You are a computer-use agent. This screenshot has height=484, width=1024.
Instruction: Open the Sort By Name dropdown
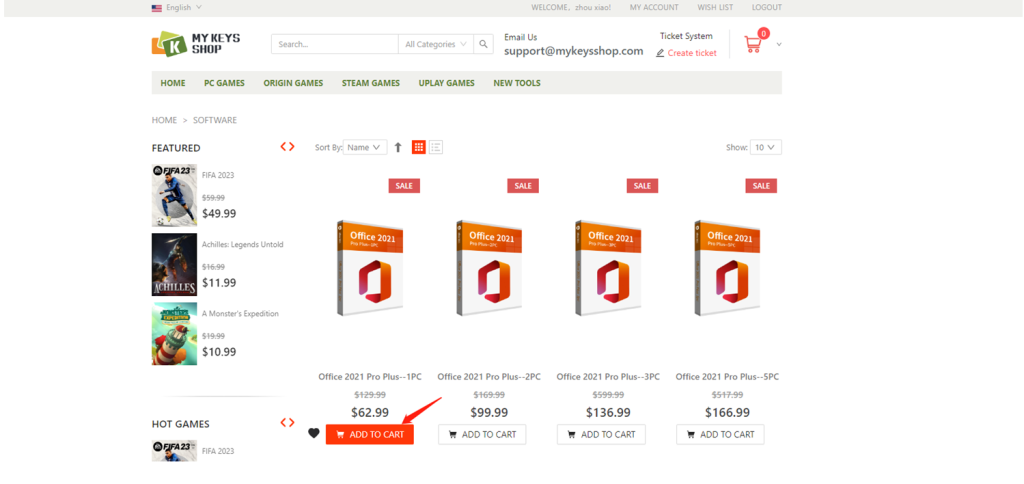point(365,148)
